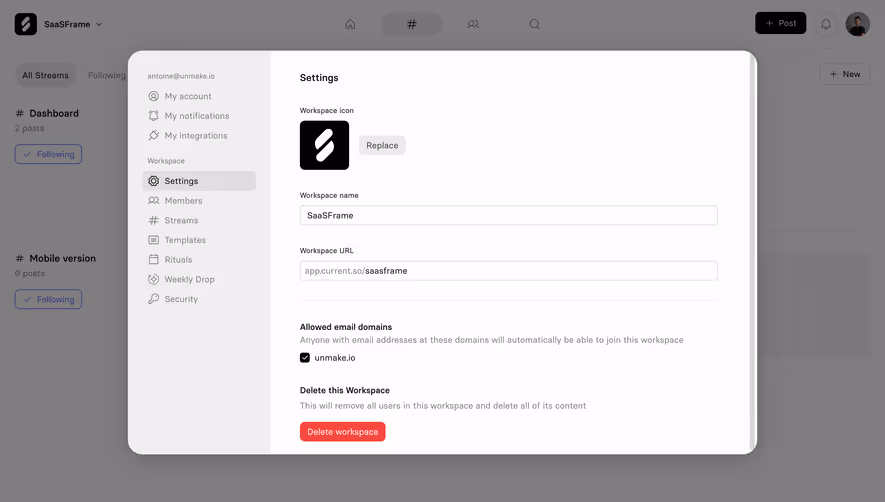
Task: Click the SaaSFrame logo icon in header
Action: (25, 24)
